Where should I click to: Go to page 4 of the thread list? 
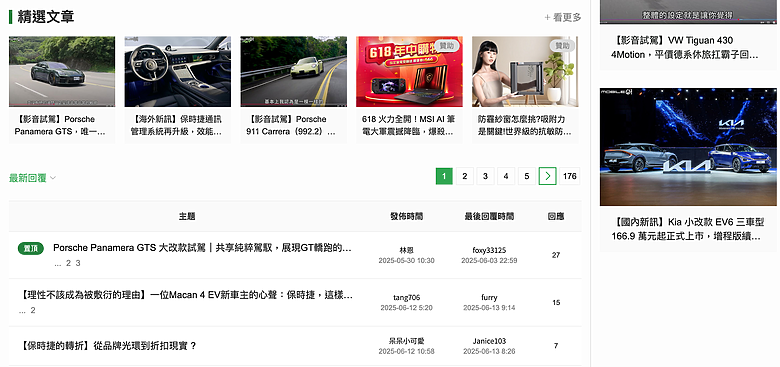506,176
